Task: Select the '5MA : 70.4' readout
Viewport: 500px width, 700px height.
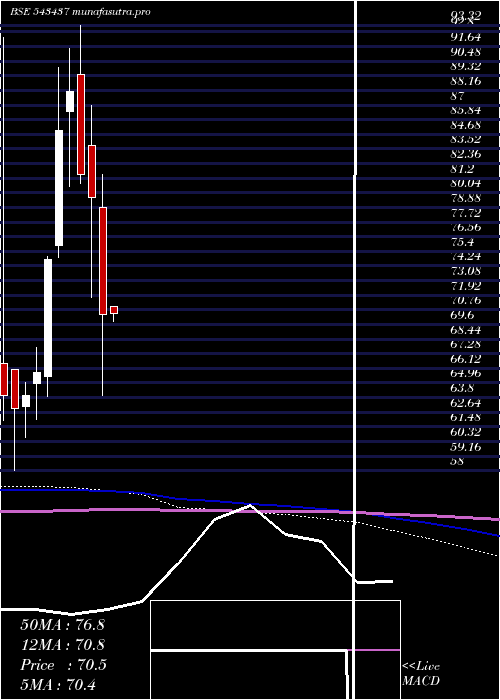Action: (58, 685)
